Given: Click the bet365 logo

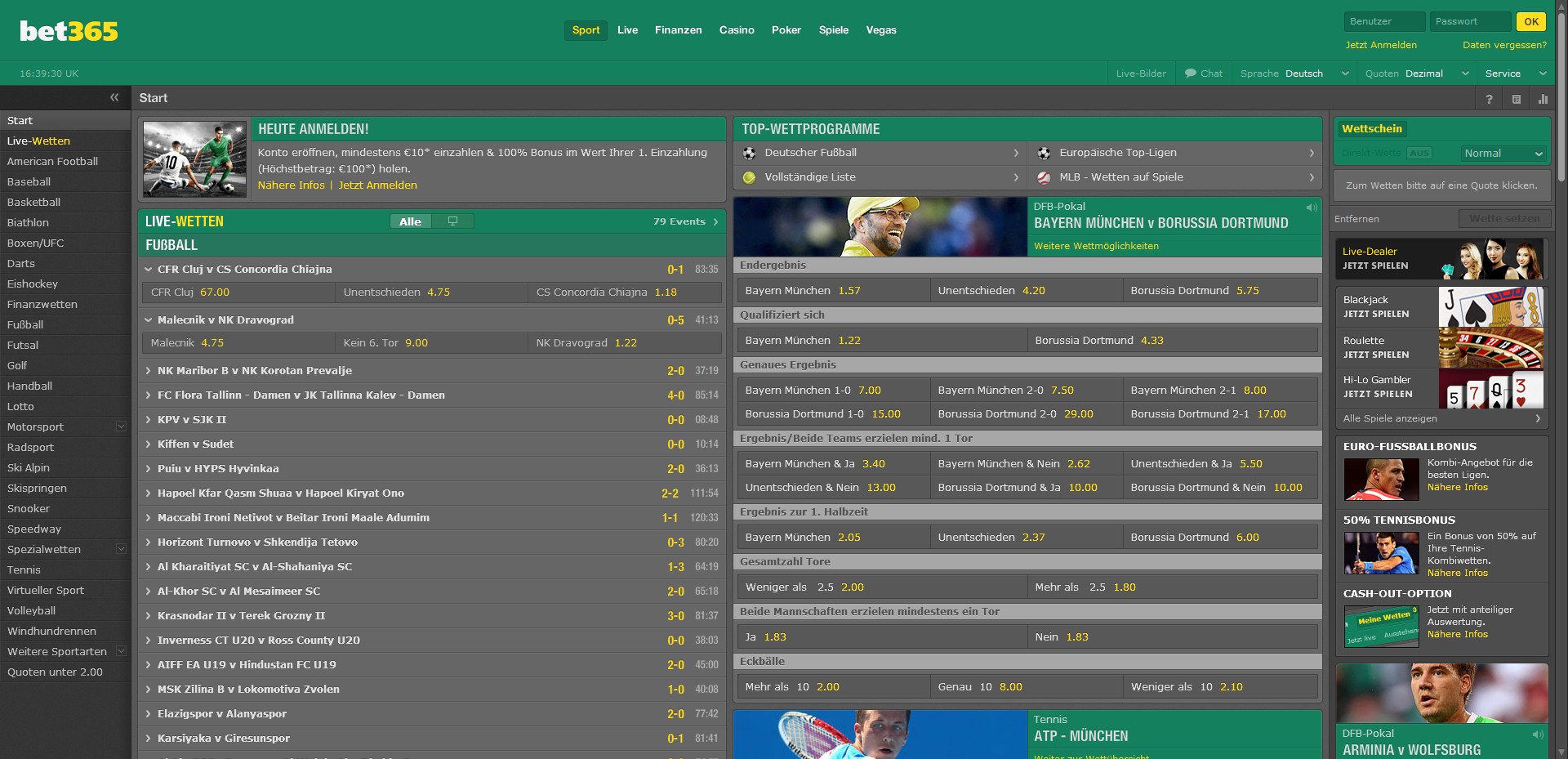Looking at the screenshot, I should (69, 31).
